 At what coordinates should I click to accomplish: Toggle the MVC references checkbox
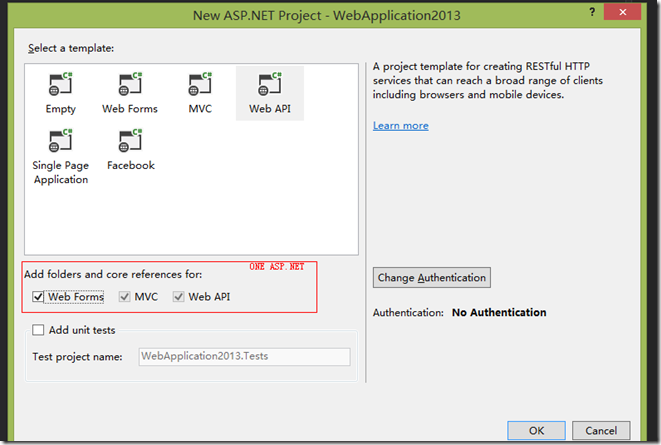(x=124, y=297)
